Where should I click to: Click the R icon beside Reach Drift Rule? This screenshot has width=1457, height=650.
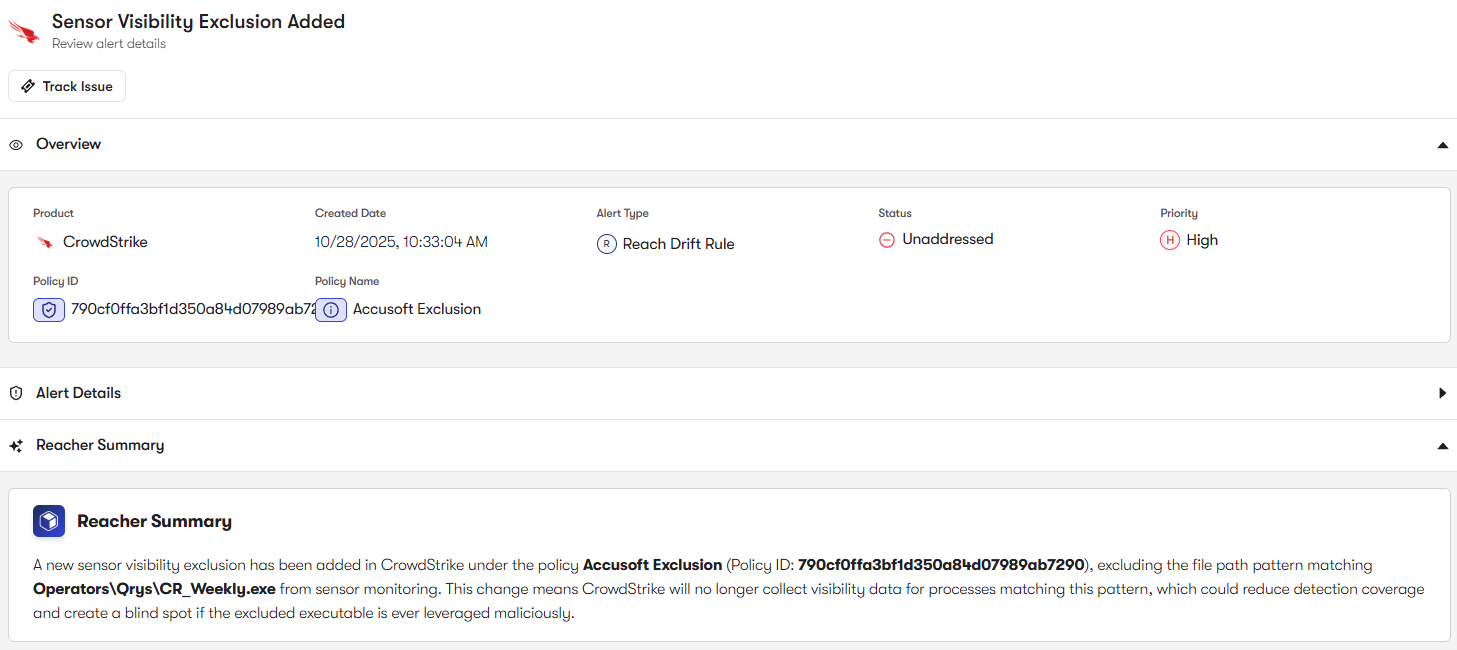point(606,244)
